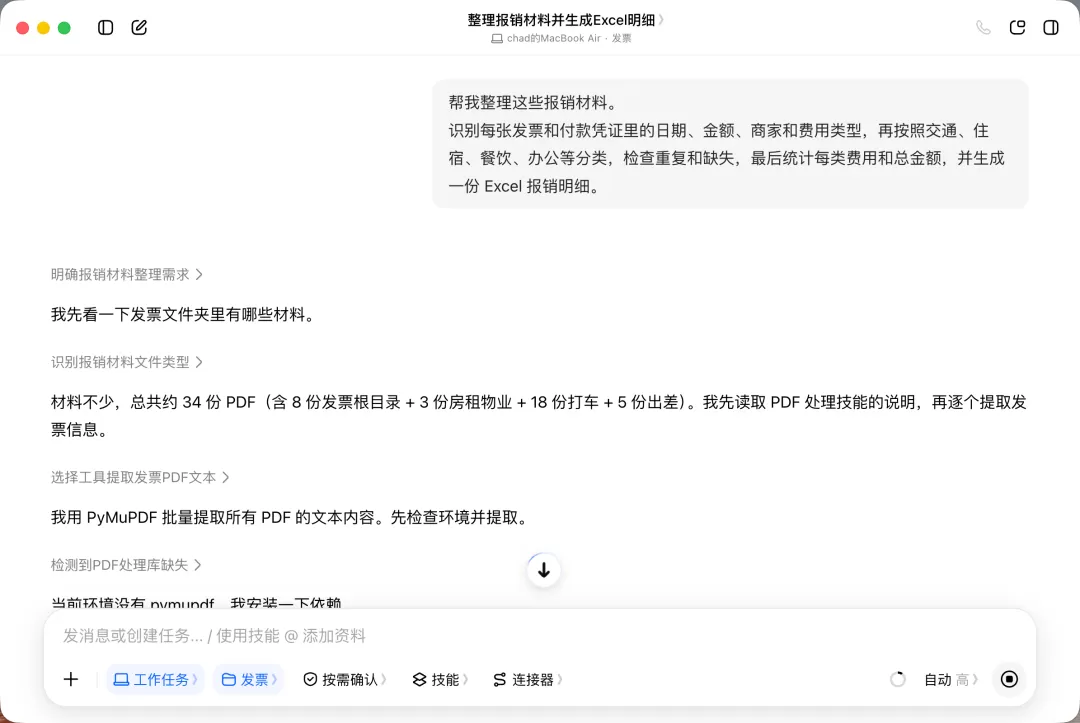Image resolution: width=1080 pixels, height=723 pixels.
Task: Click the subtitle chad的MacBook Air · 发票
Action: coord(561,39)
